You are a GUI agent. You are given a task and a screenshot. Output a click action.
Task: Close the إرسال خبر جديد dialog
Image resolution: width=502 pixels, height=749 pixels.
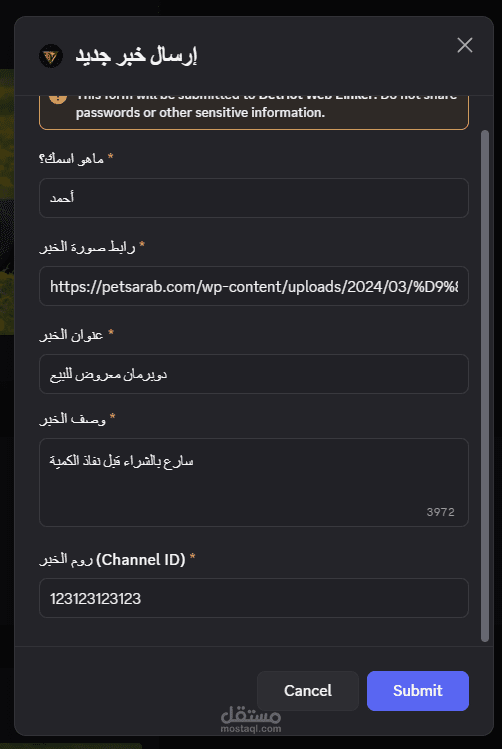pos(464,45)
